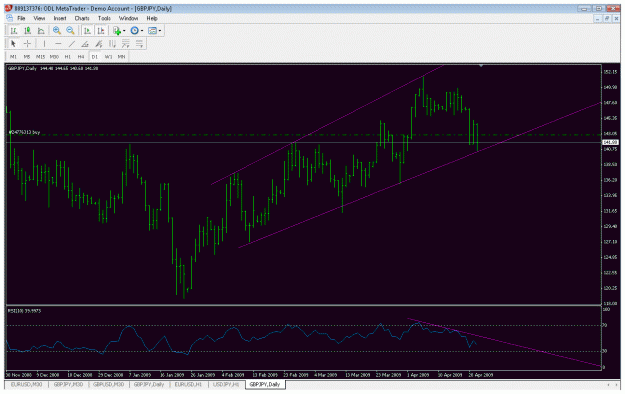The width and height of the screenshot is (625, 394).
Task: Open the Charts menu
Action: coord(82,18)
